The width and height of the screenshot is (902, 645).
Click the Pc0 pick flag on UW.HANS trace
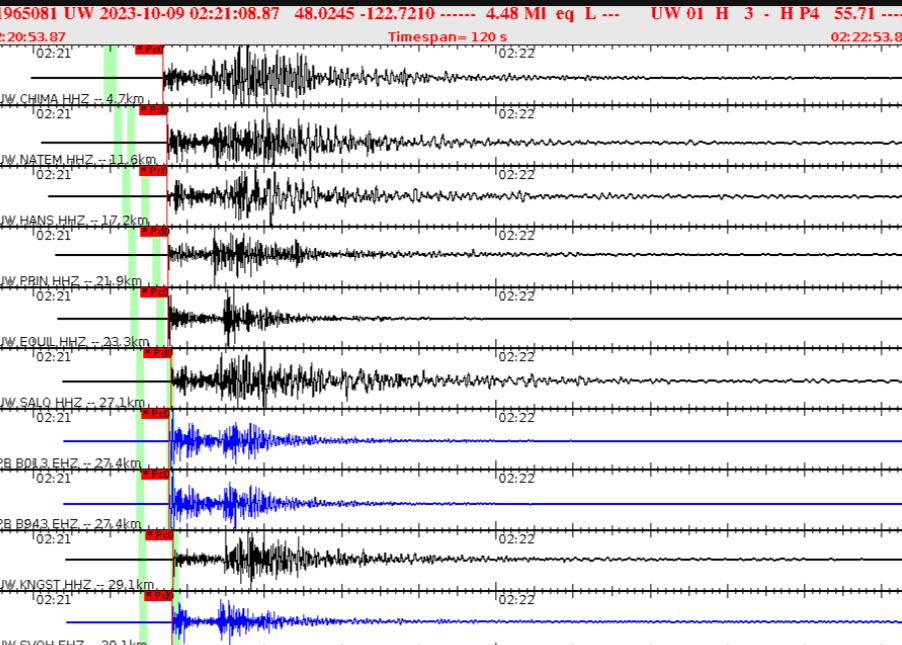point(153,171)
